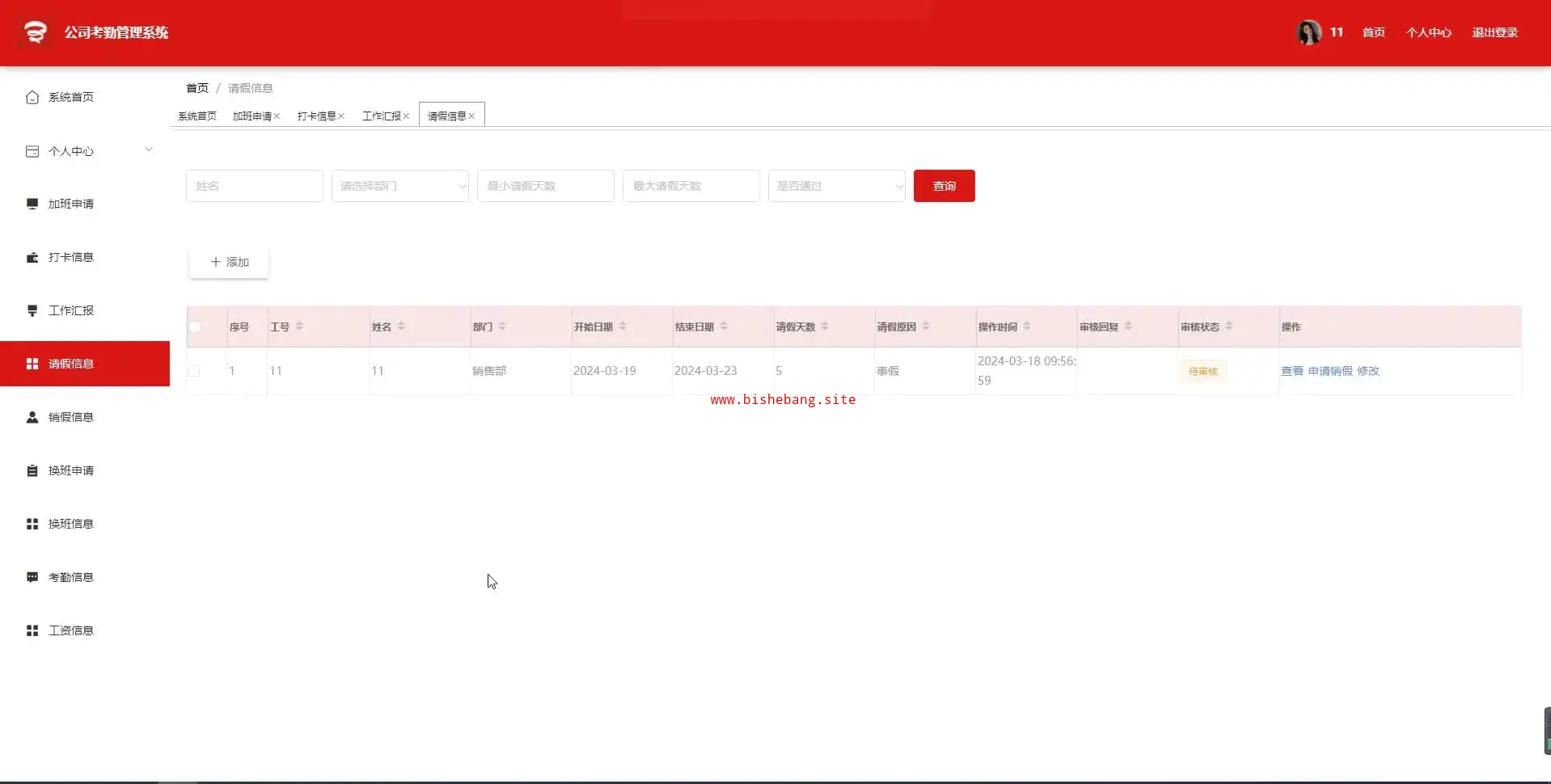Image resolution: width=1551 pixels, height=784 pixels.
Task: Switch to the 加班申请 tab
Action: coord(252,116)
